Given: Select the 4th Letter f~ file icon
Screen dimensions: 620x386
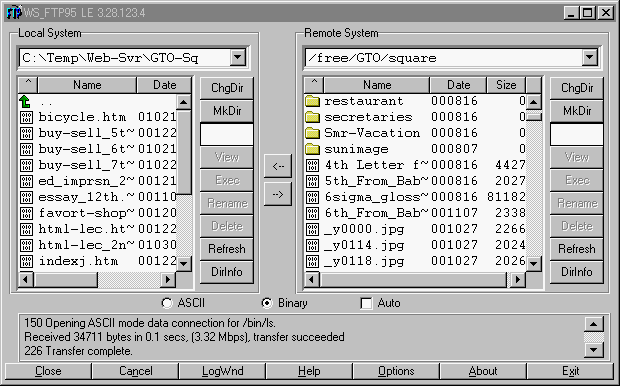Looking at the screenshot, I should coord(312,165).
